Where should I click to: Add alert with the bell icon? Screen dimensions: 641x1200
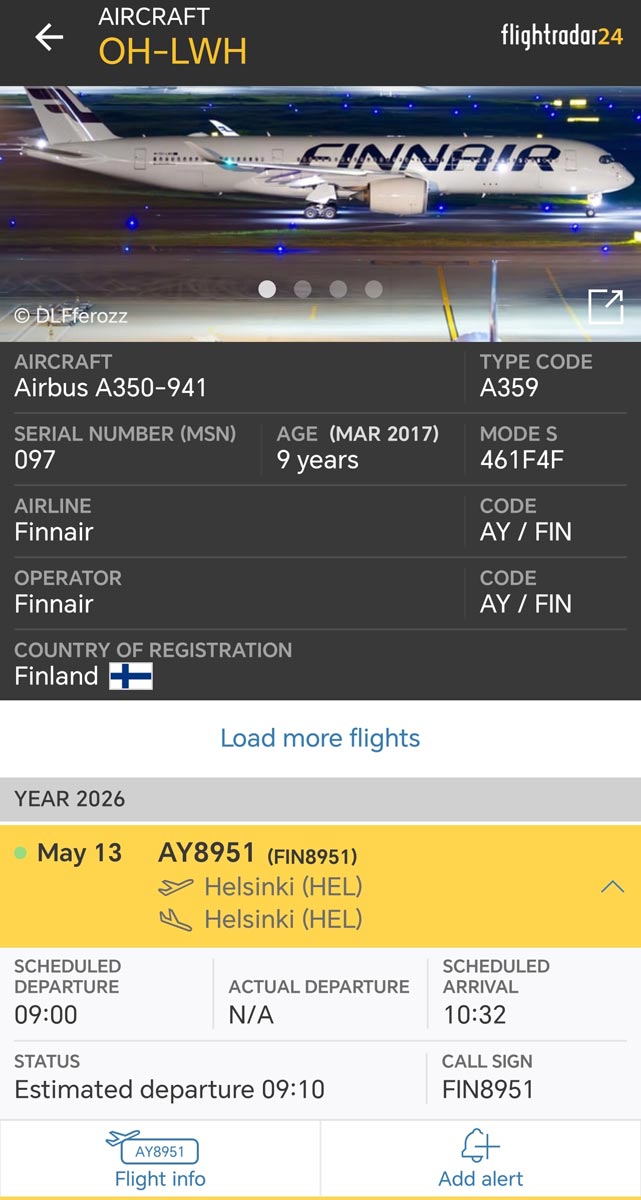pos(481,1159)
